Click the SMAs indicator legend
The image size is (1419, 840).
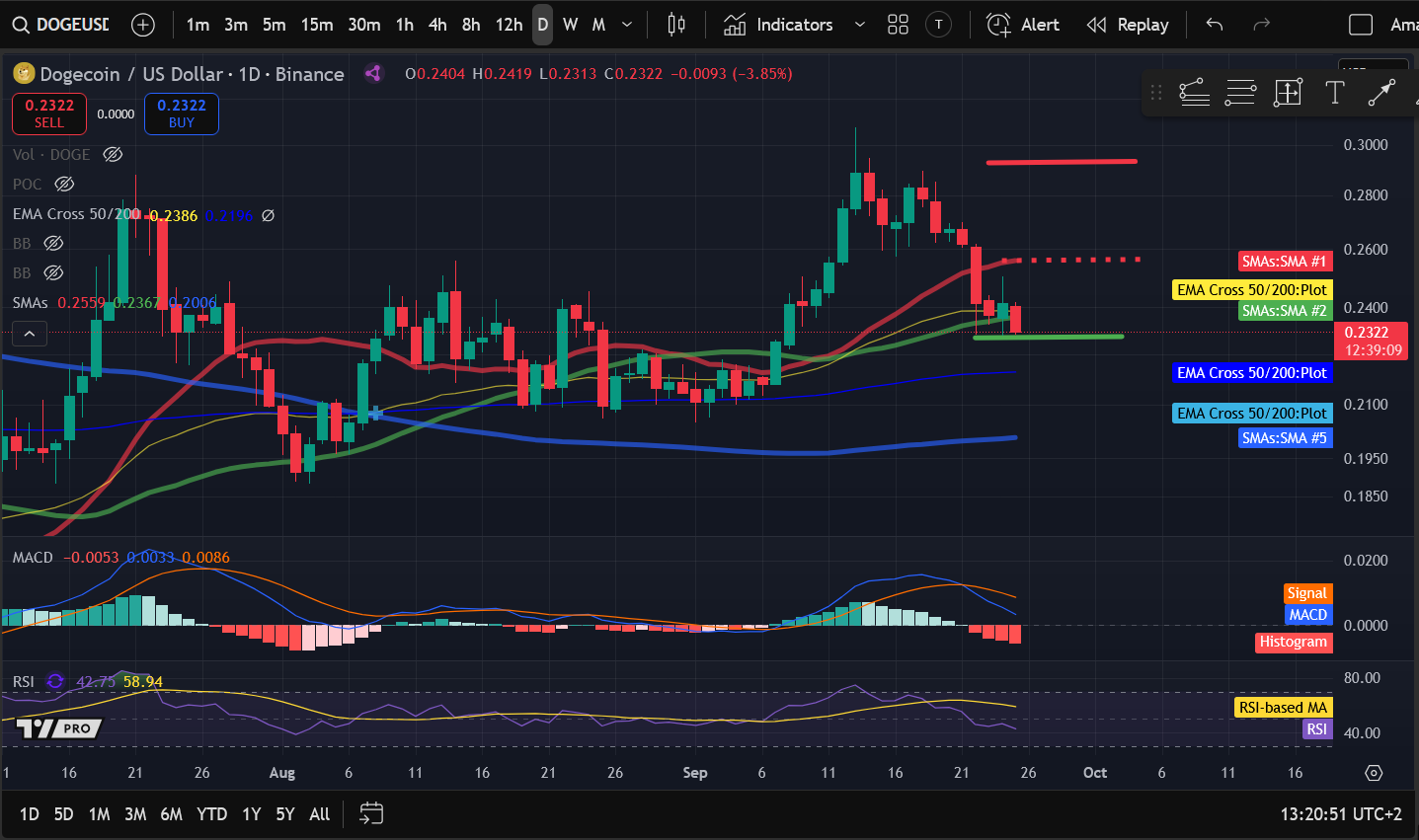[x=30, y=302]
